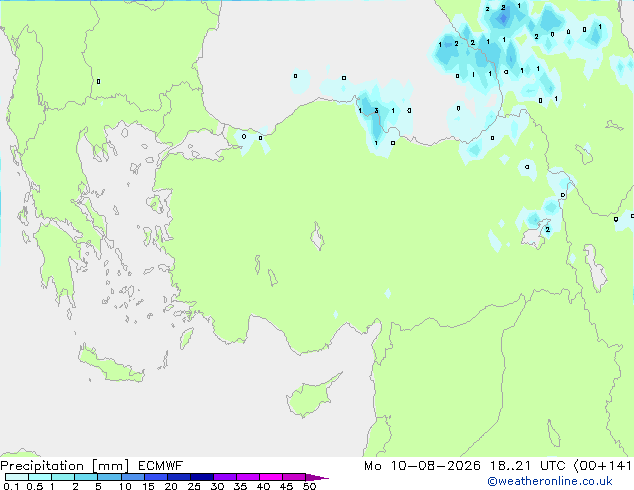The image size is (634, 490).
Task: Click the 10–15 mm legend swatch
Action: 132,477
